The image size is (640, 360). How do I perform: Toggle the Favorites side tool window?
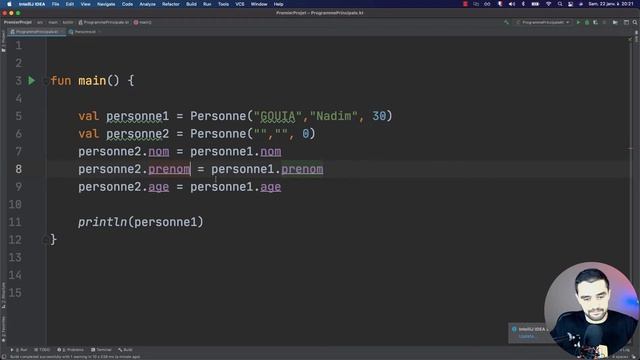tap(3, 329)
